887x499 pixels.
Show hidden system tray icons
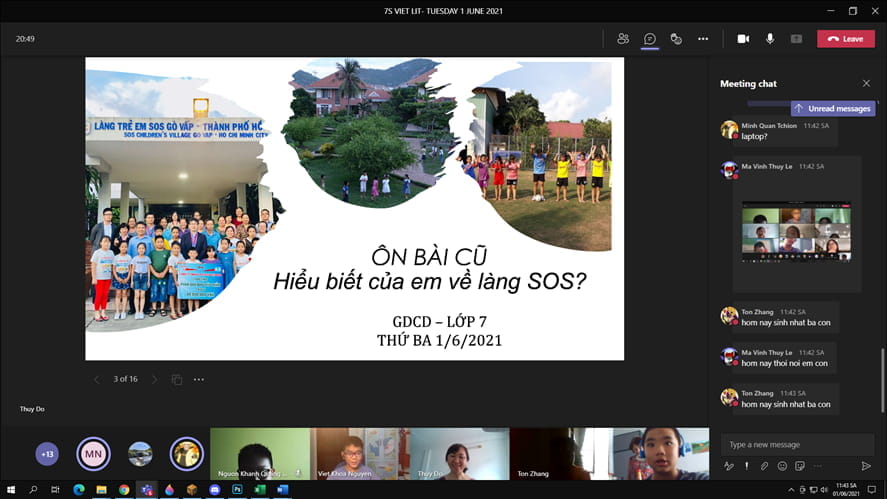coord(791,489)
